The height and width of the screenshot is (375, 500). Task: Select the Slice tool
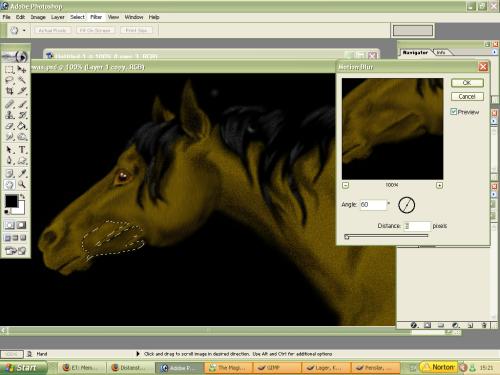22,91
